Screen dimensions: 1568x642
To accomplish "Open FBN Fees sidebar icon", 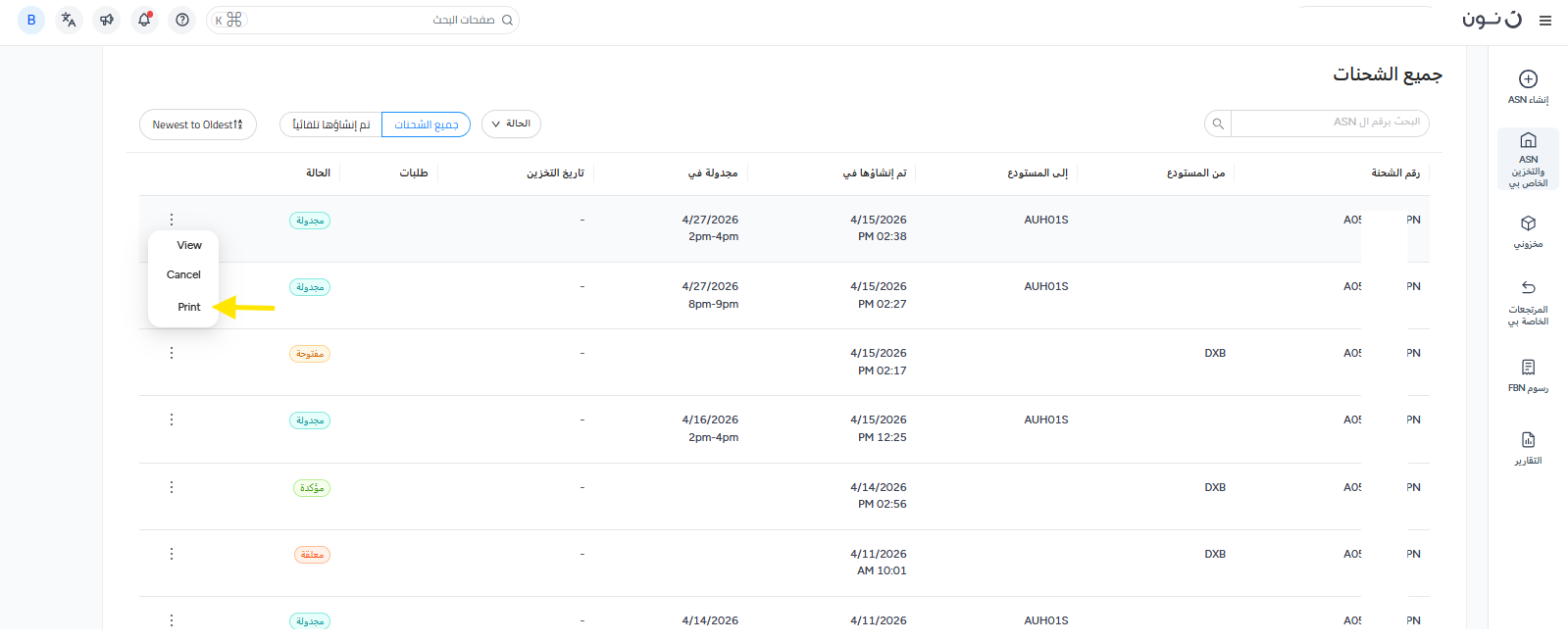I will tap(1528, 368).
